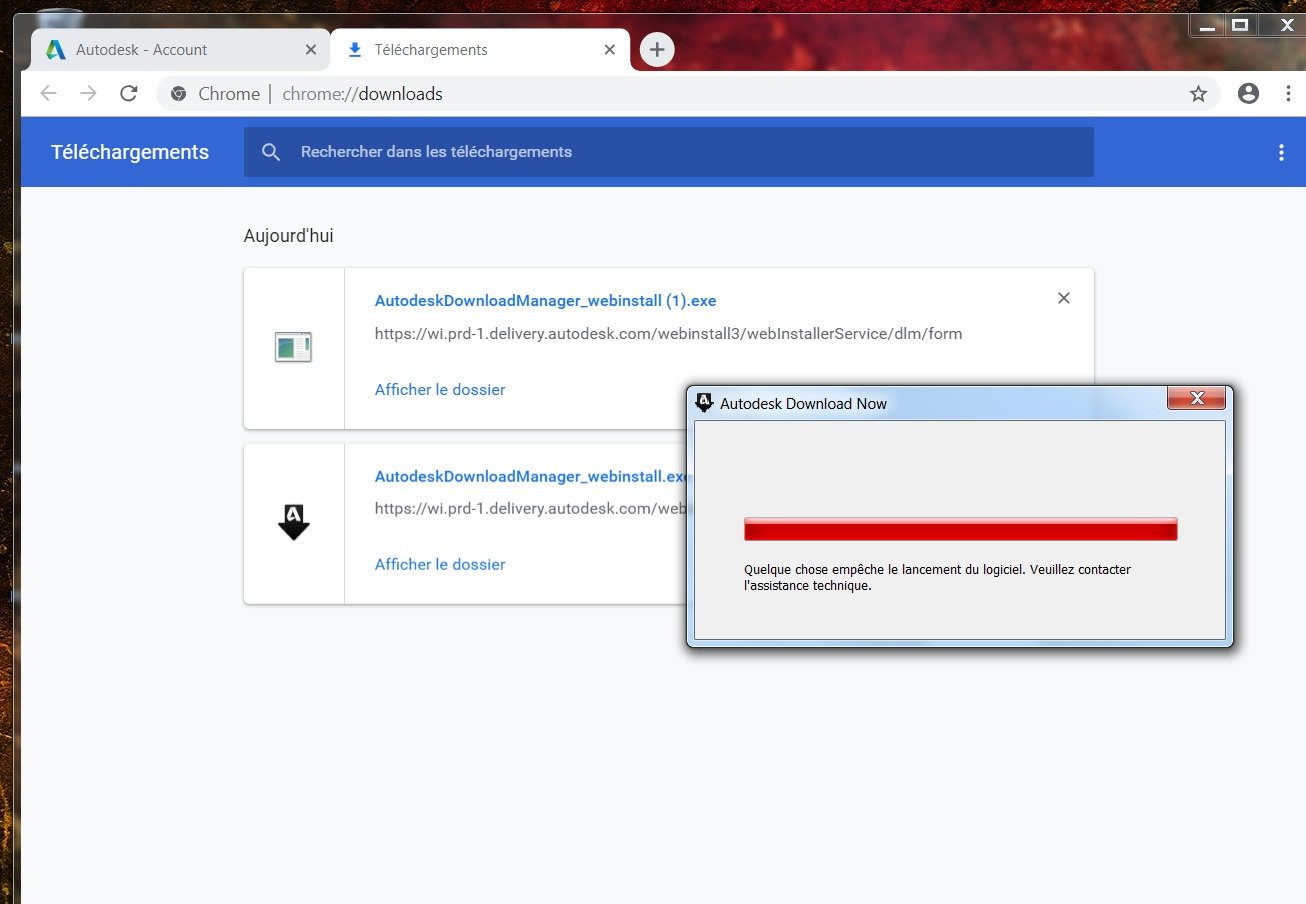Maximize the Chrome window
1306x904 pixels.
click(x=1240, y=26)
